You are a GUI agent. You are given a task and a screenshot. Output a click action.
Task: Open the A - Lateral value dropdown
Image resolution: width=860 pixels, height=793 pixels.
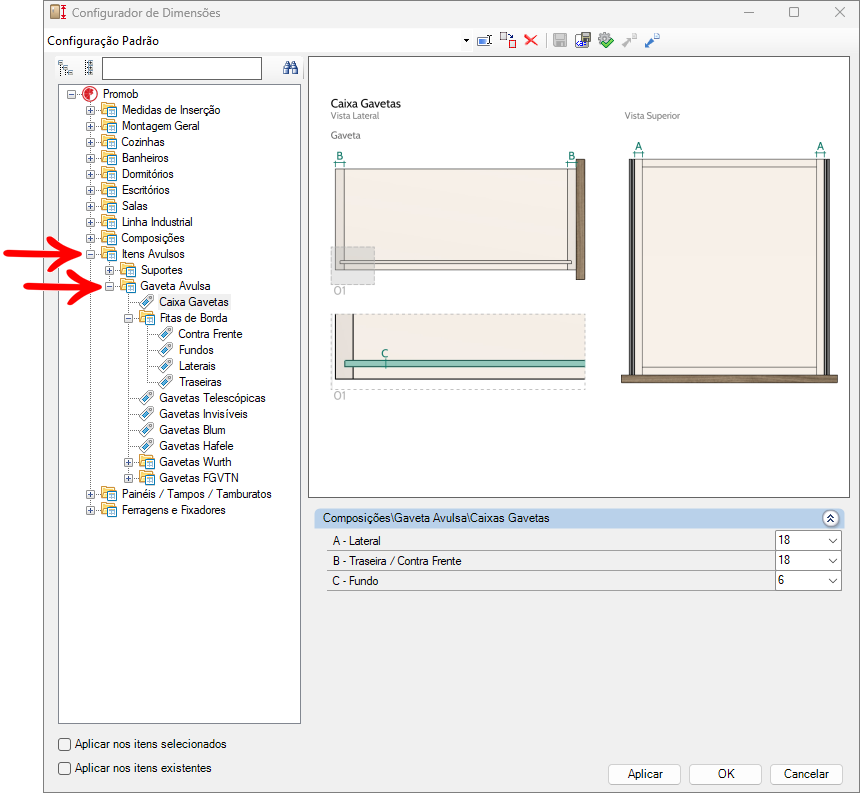(833, 541)
